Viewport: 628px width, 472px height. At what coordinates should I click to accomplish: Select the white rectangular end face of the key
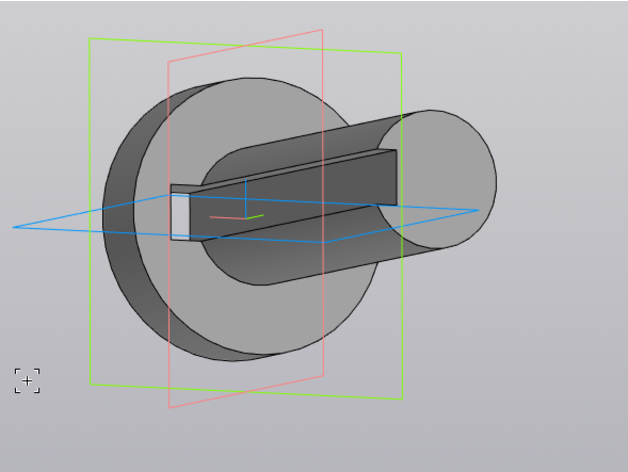tap(180, 217)
